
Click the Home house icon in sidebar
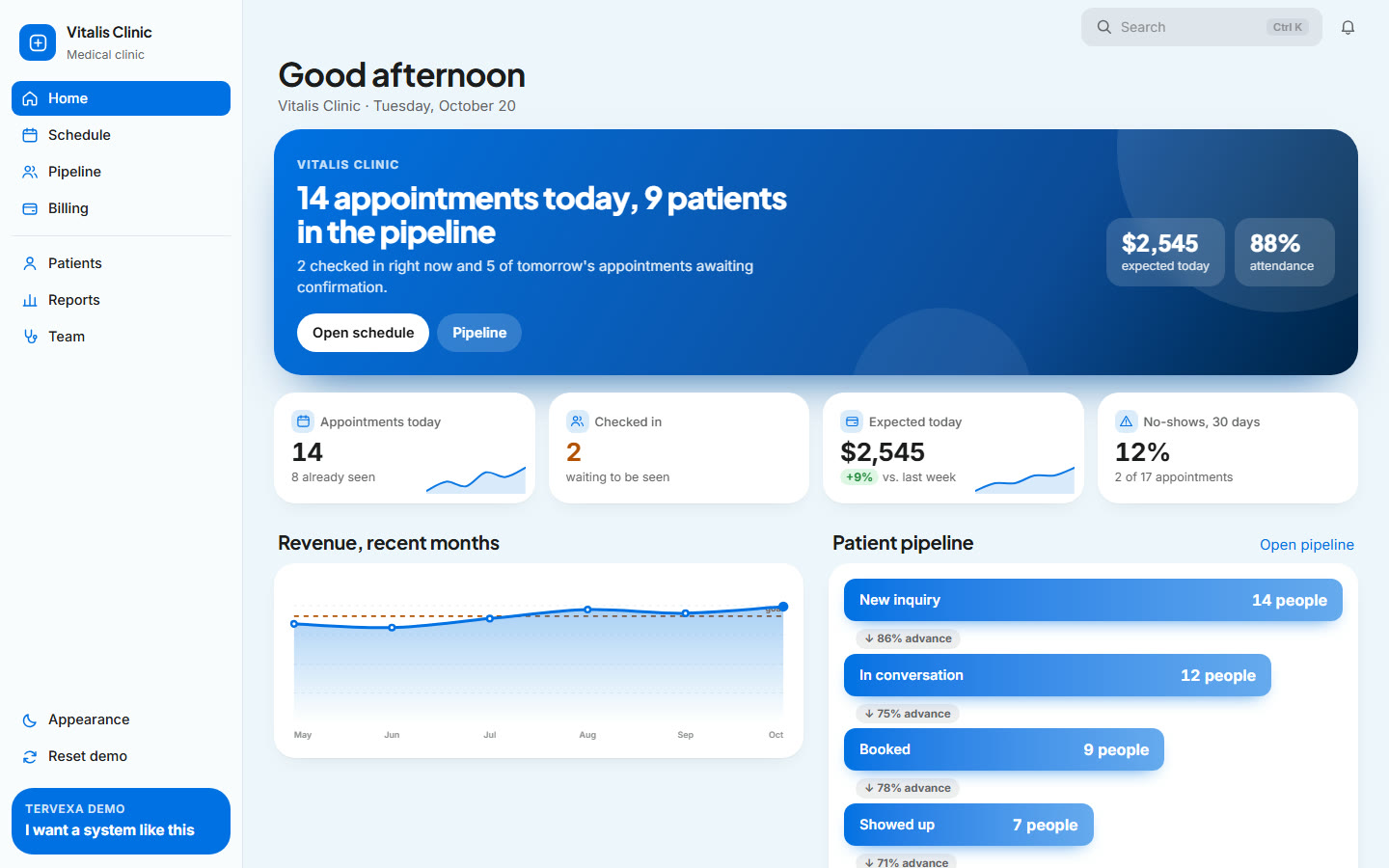(30, 98)
